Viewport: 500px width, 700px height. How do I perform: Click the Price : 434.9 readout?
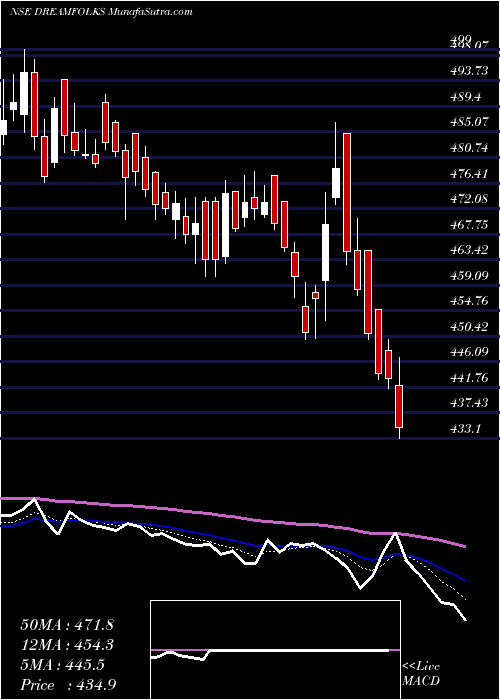tap(70, 685)
